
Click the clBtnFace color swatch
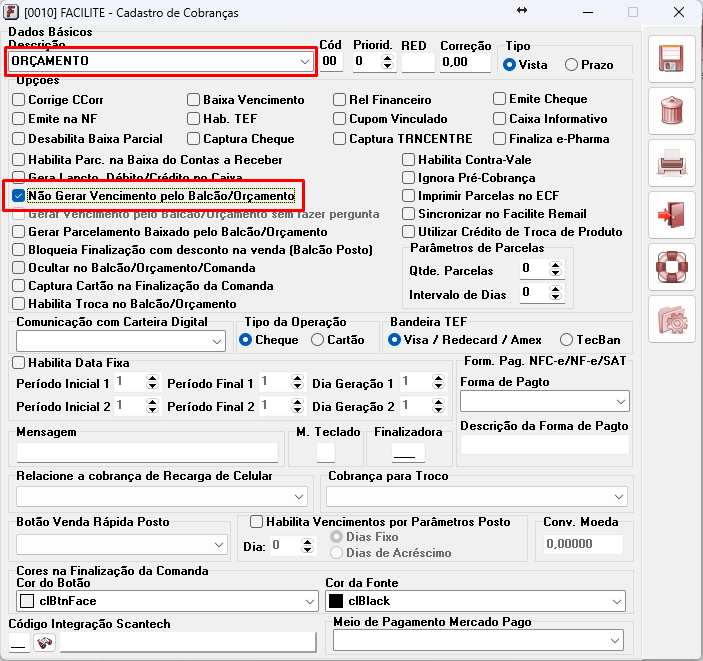[x=27, y=601]
